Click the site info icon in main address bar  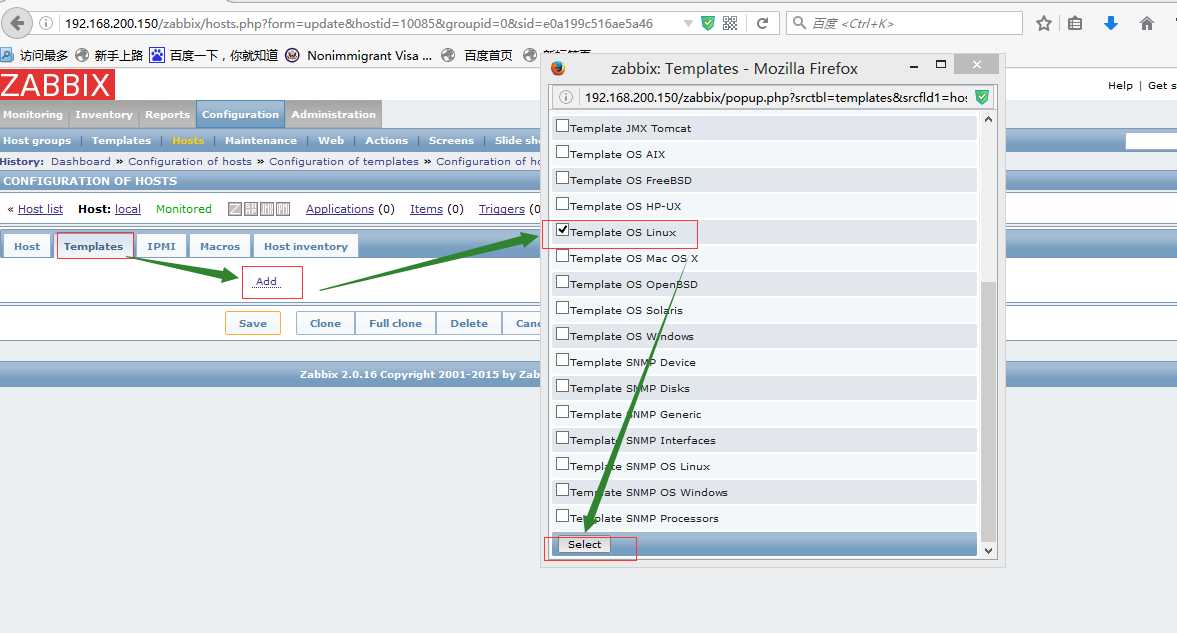coord(46,23)
